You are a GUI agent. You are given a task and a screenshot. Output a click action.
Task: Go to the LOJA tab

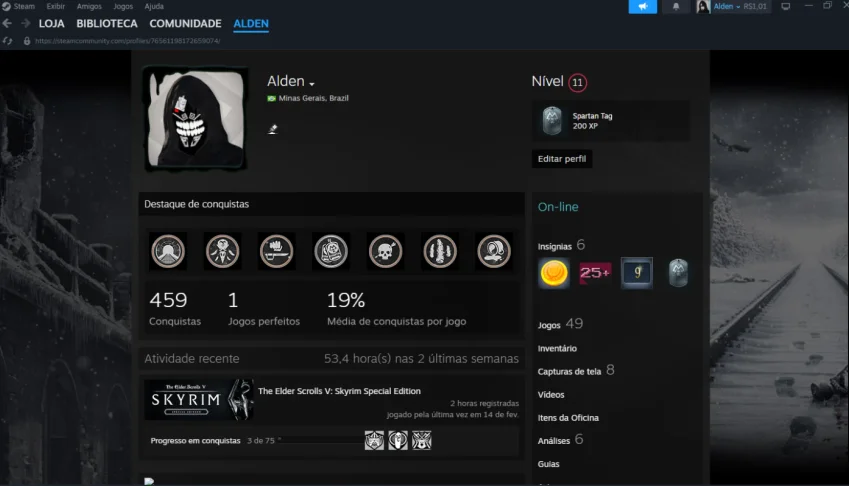coord(51,24)
